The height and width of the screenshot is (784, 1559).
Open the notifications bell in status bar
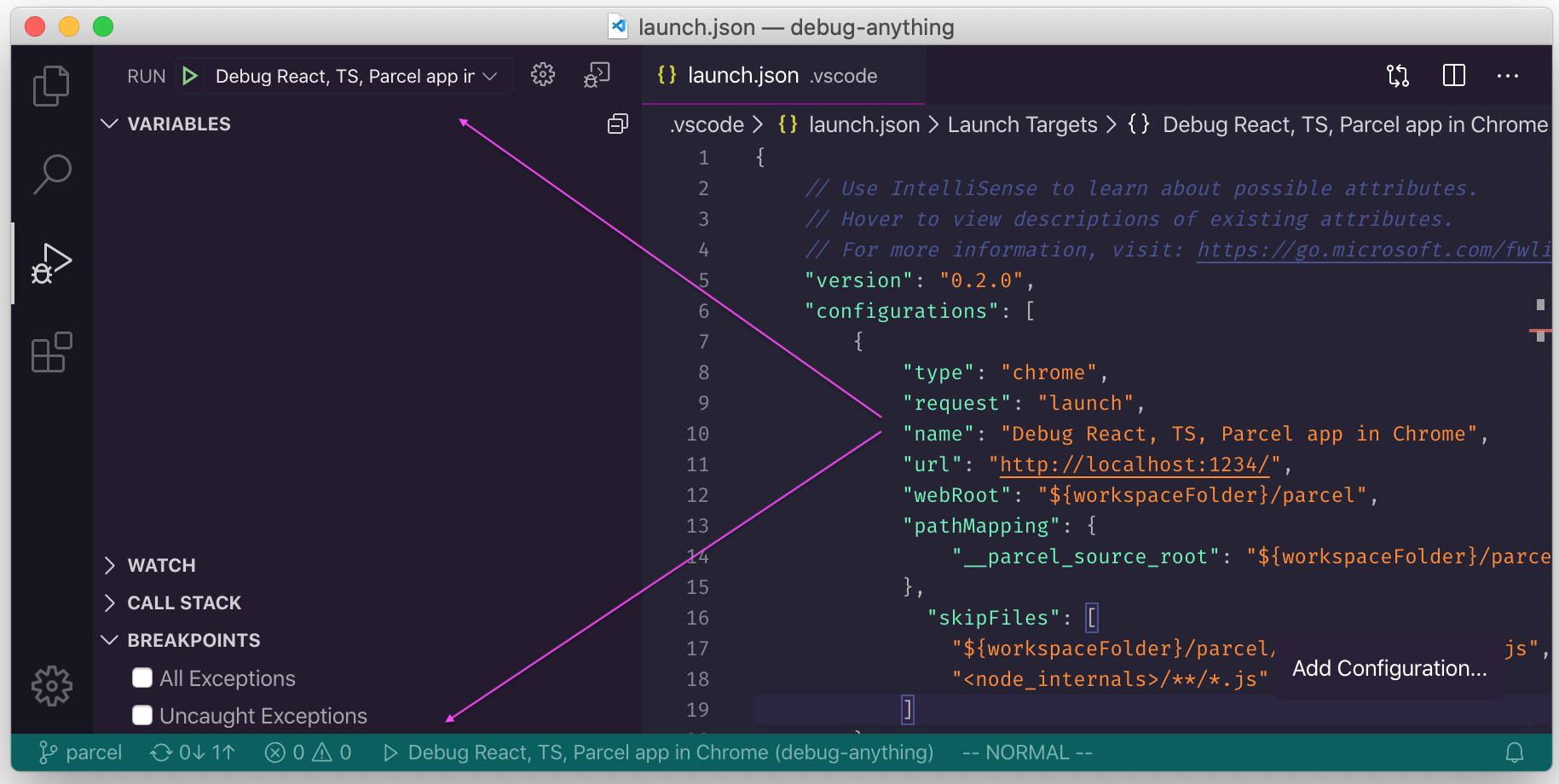[1514, 752]
